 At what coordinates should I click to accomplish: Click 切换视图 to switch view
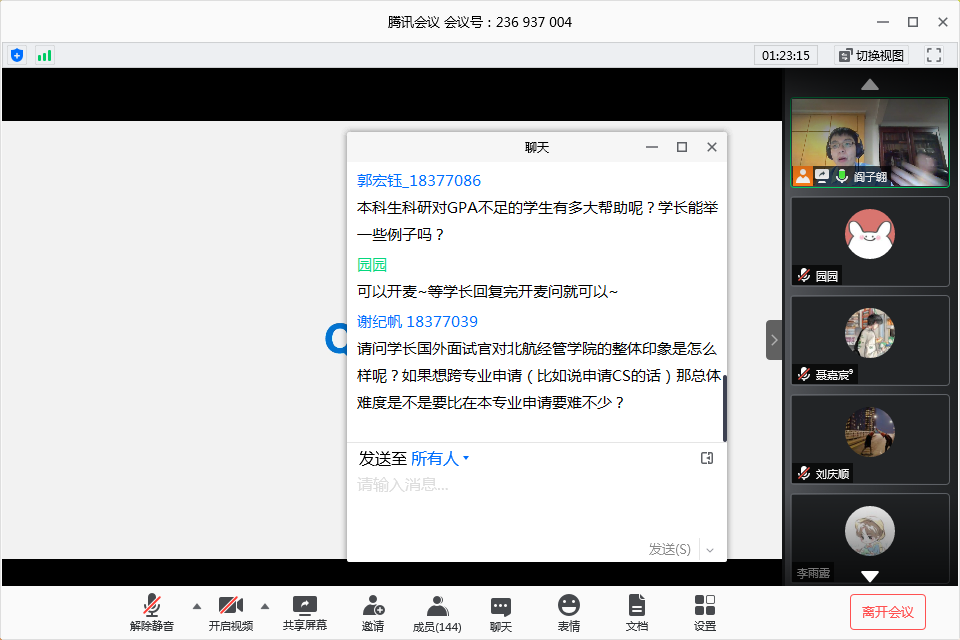(x=870, y=55)
